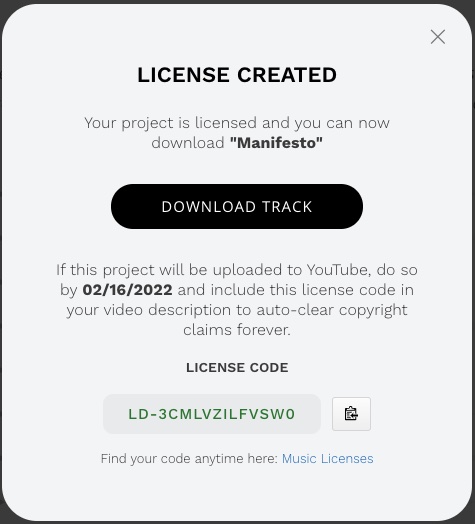This screenshot has width=475, height=524.
Task: Click the word YouTube in the instructions
Action: (x=339, y=270)
